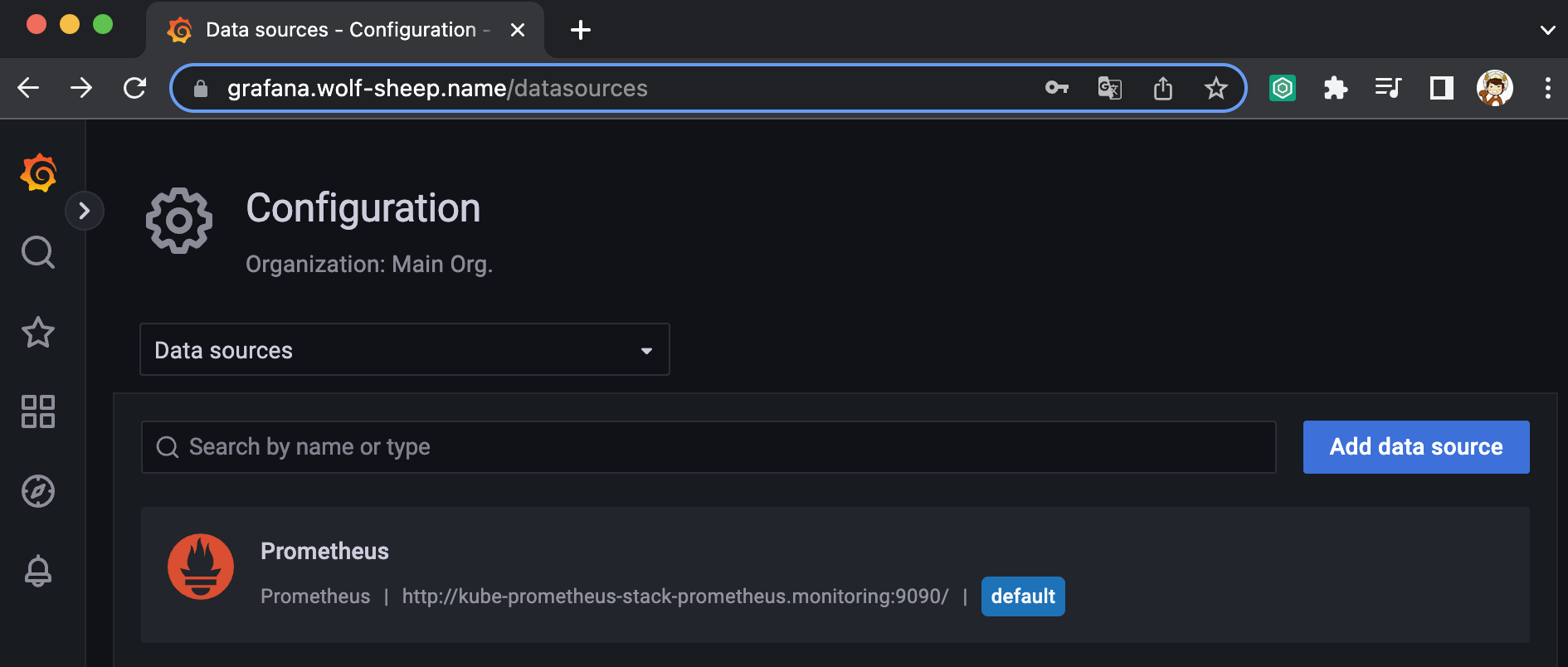Screen dimensions: 1568x667
Task: Click the address bar URL
Action: pyautogui.click(x=437, y=89)
